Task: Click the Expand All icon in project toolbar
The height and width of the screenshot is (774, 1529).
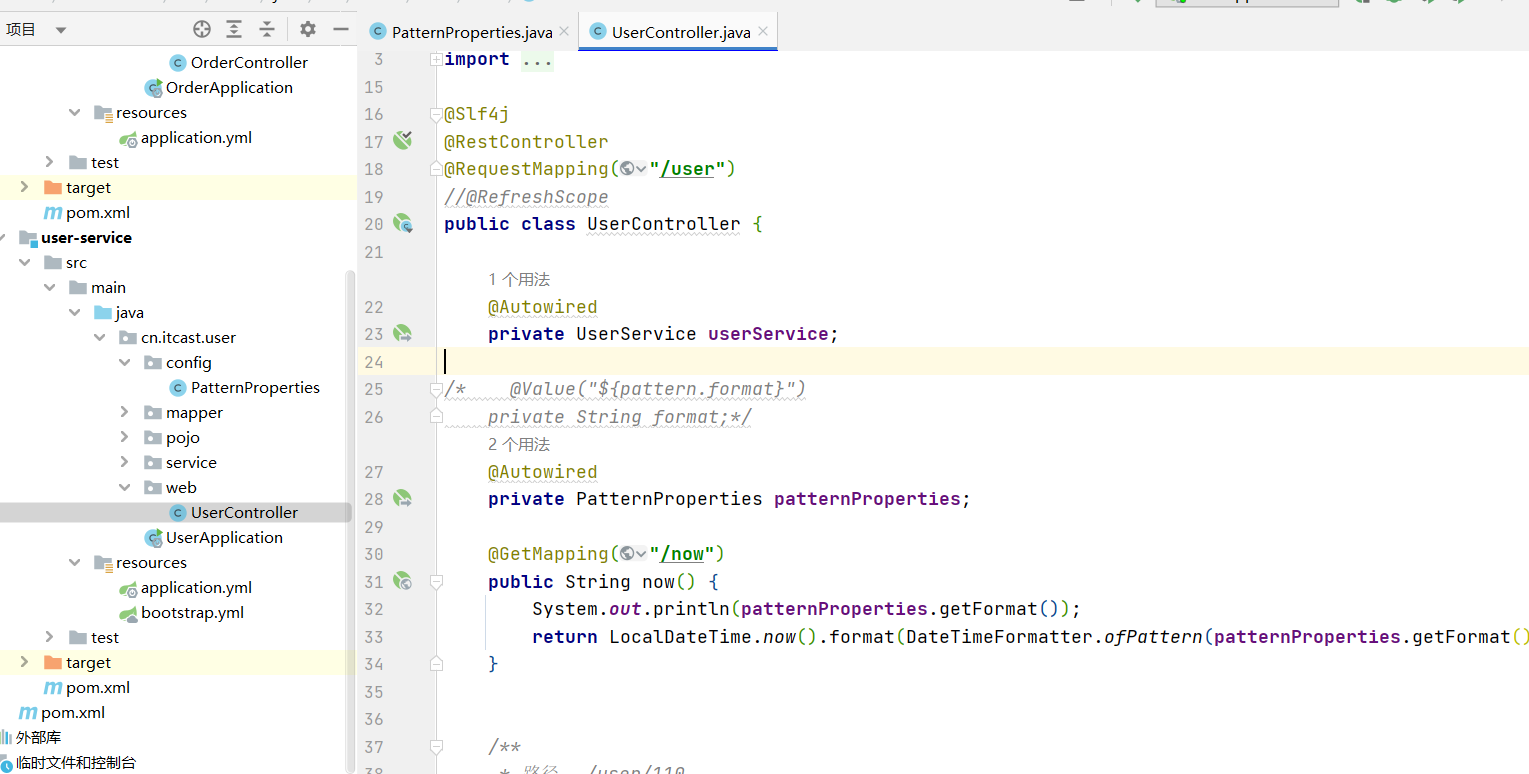Action: click(234, 29)
